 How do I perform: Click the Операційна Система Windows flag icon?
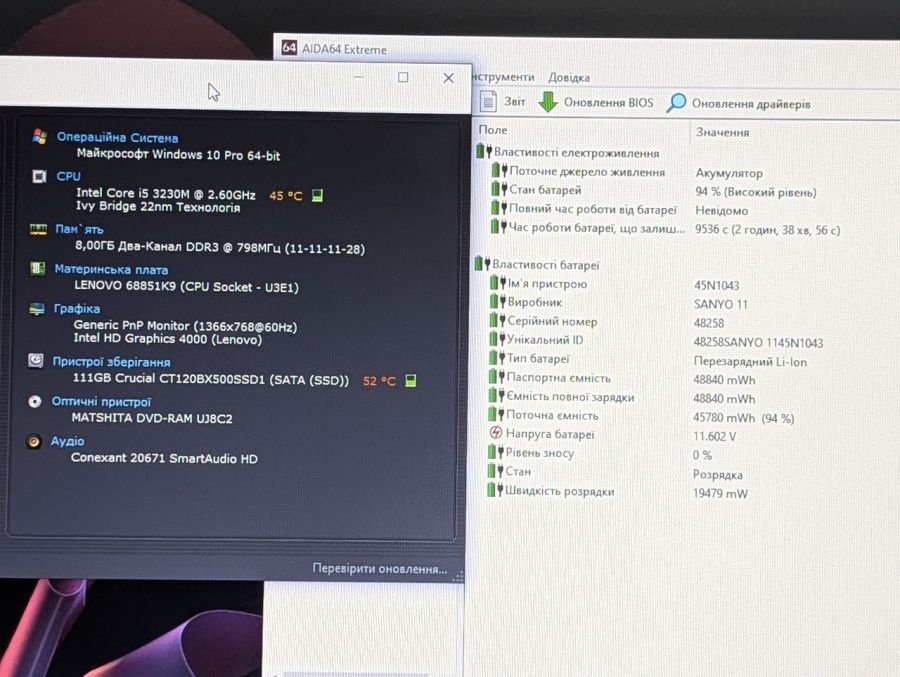click(40, 137)
